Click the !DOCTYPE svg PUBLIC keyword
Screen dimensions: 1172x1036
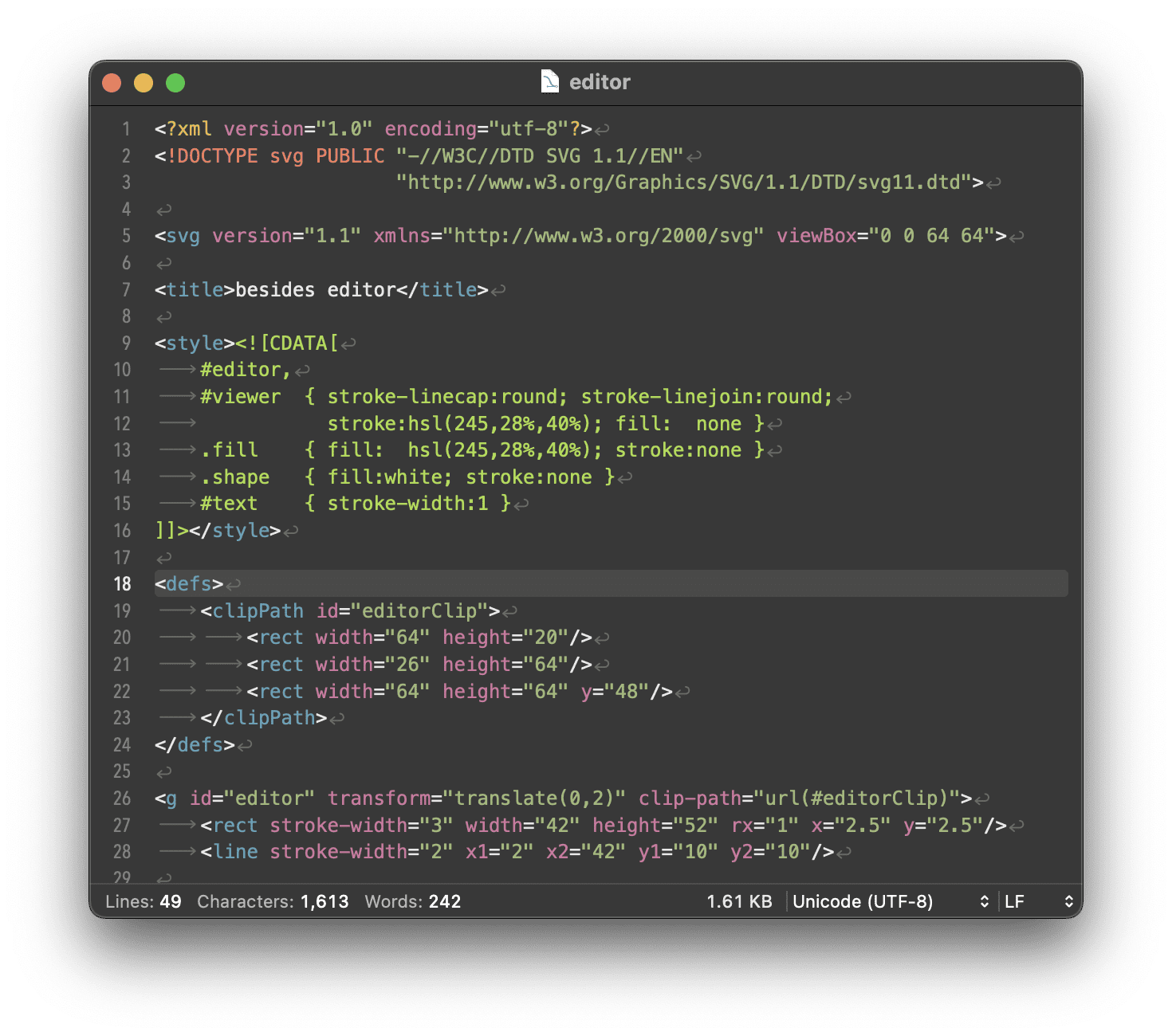tap(275, 156)
